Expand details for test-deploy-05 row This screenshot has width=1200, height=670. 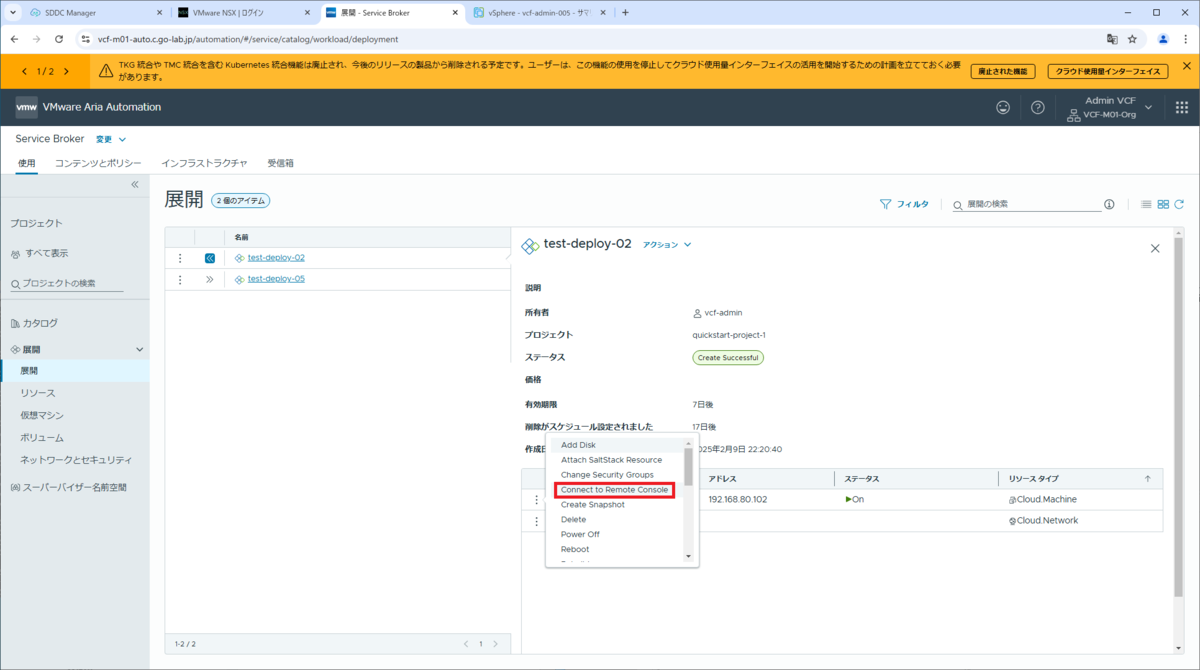click(210, 280)
